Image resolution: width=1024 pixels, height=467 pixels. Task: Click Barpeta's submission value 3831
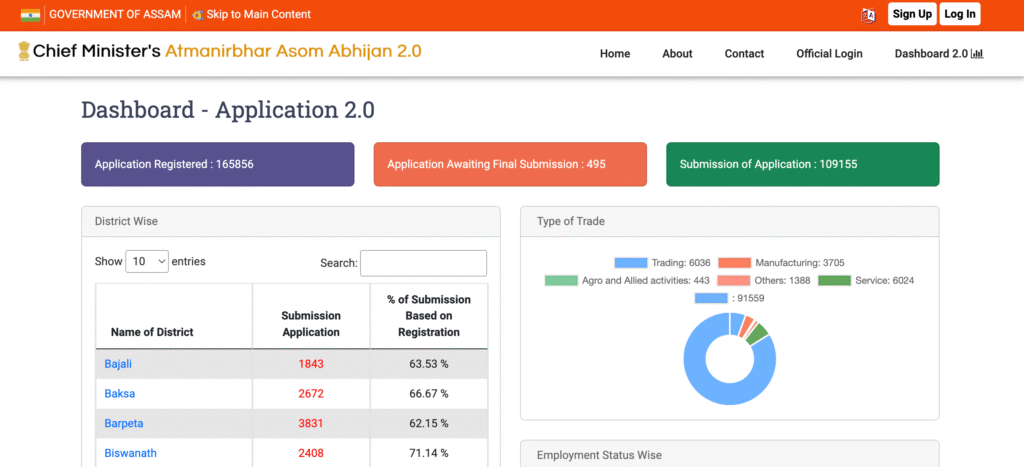pos(311,423)
